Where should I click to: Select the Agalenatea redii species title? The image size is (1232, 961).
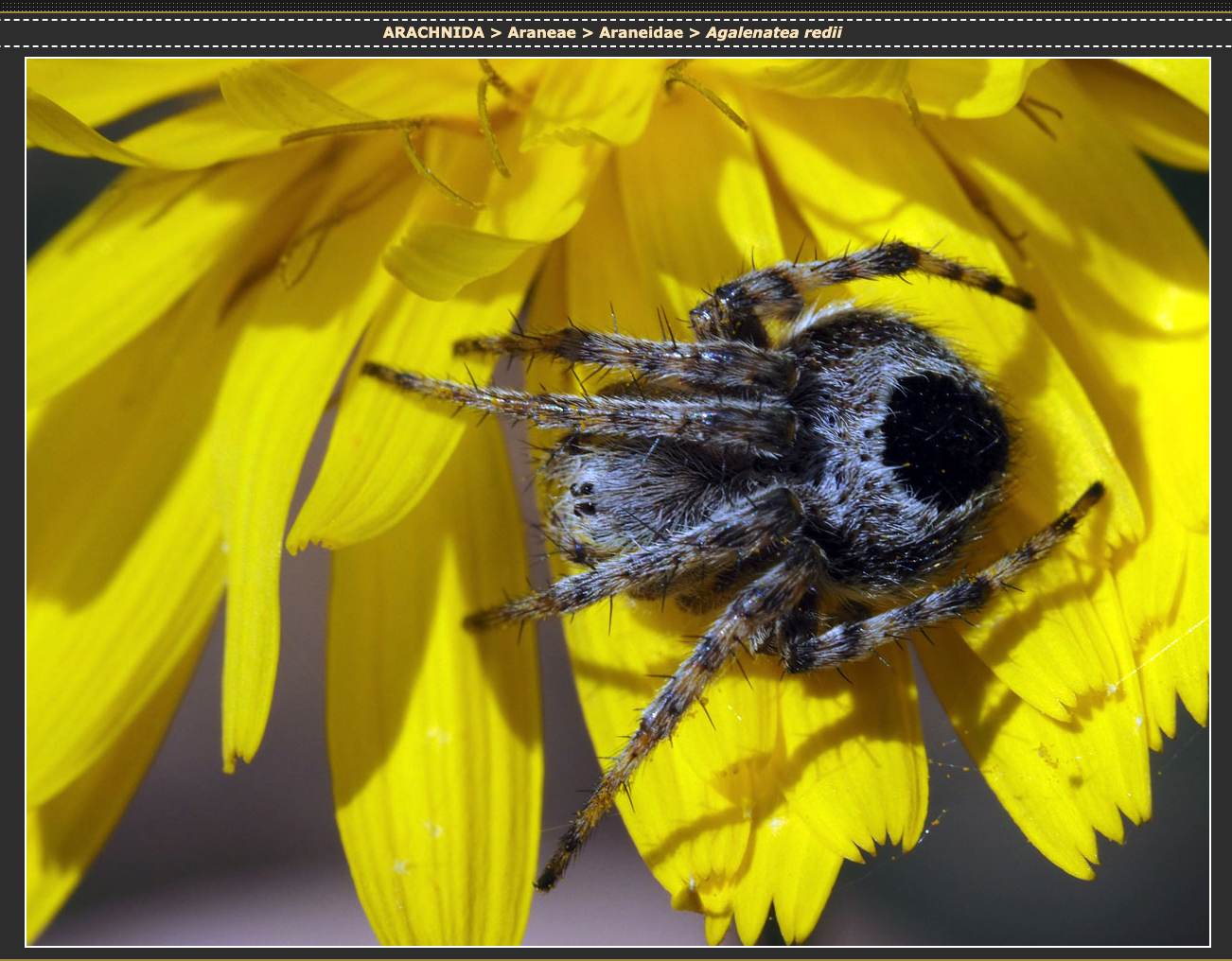tap(773, 33)
